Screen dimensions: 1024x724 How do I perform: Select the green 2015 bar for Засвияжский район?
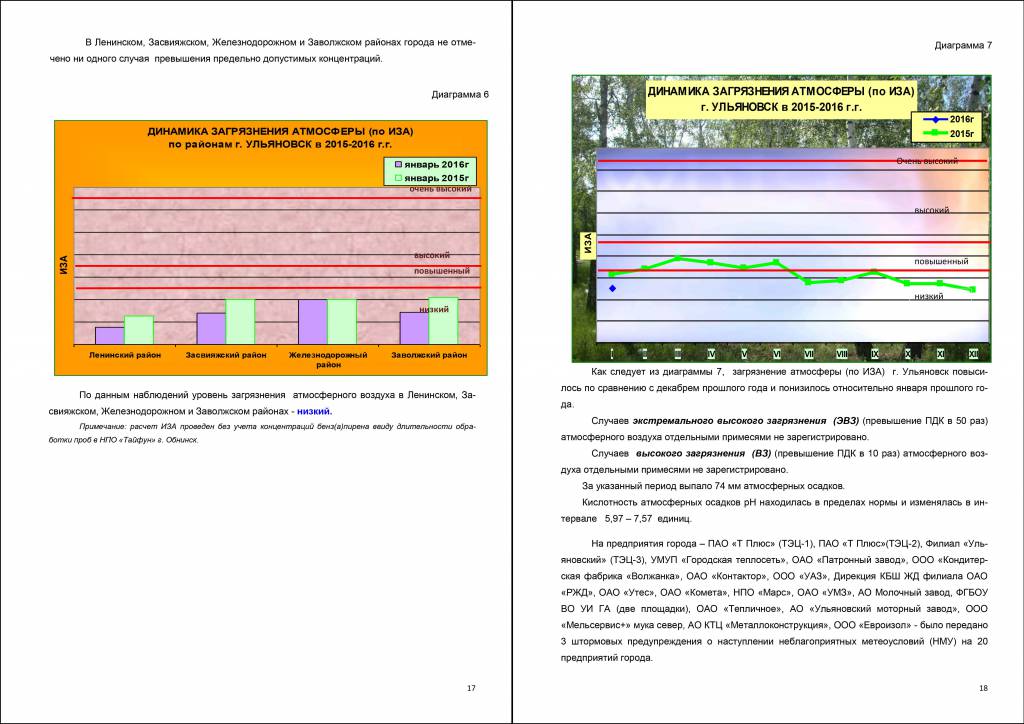tap(240, 321)
